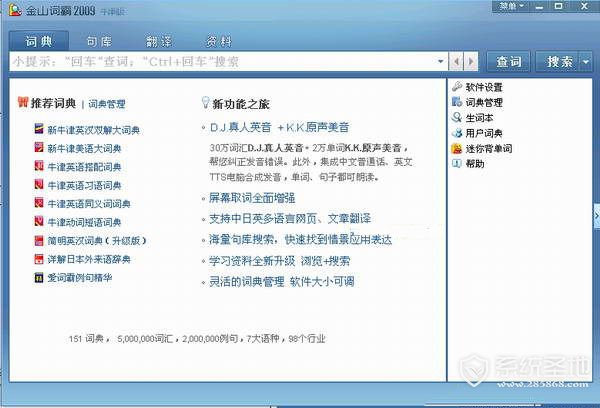This screenshot has width=600, height=408.
Task: Open 迷你背单词 in the side panel
Action: click(489, 149)
